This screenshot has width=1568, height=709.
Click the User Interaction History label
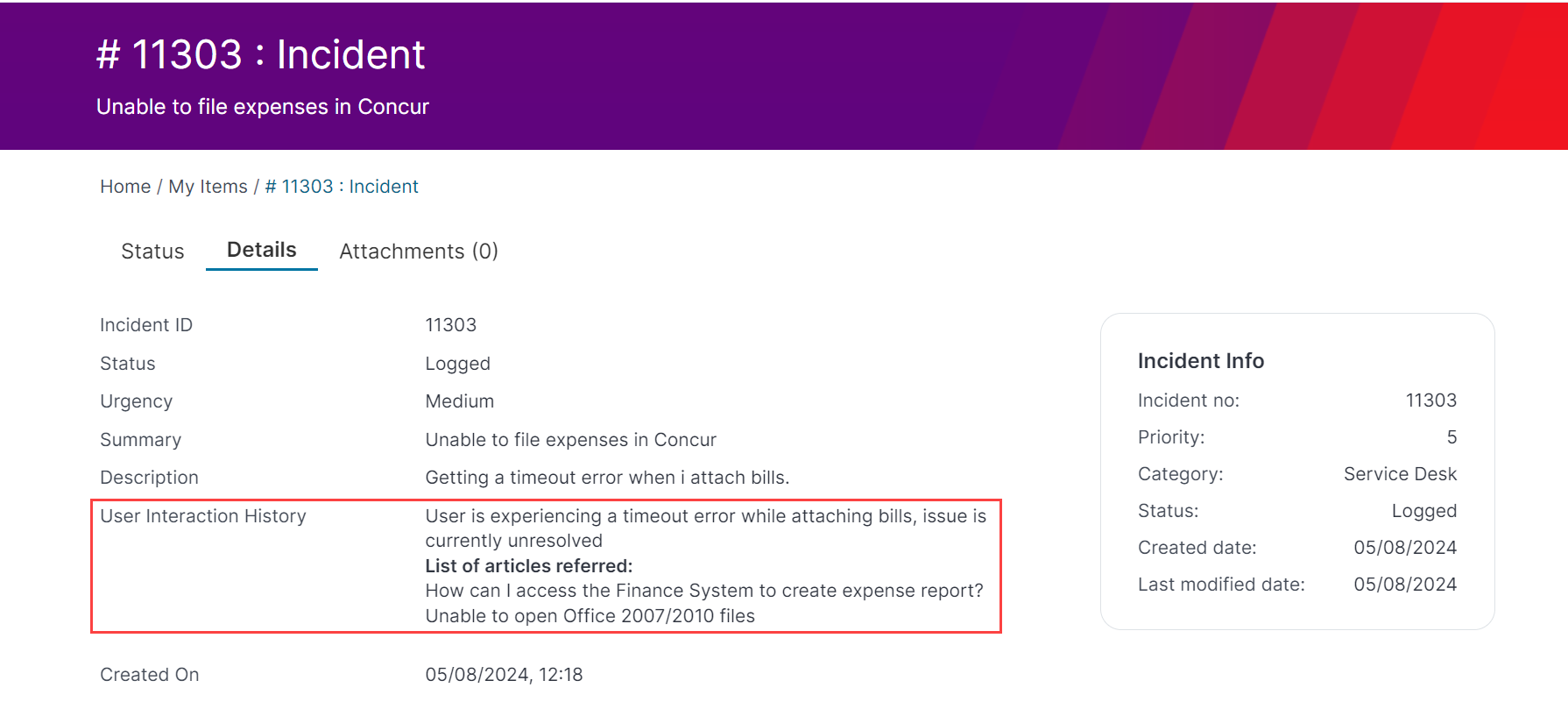coord(203,516)
